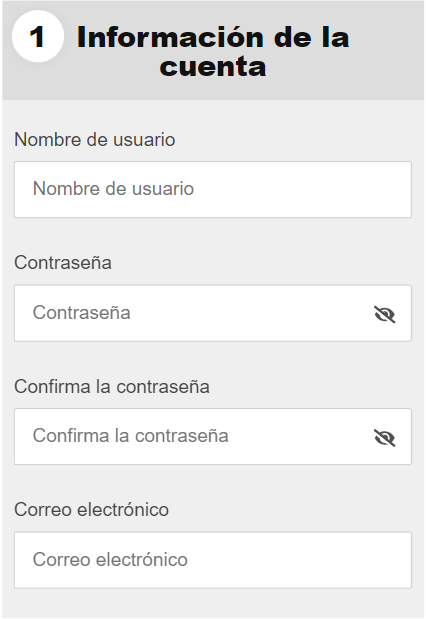Click the Contraseña placeholder inside the box
The height and width of the screenshot is (619, 426).
(x=82, y=313)
